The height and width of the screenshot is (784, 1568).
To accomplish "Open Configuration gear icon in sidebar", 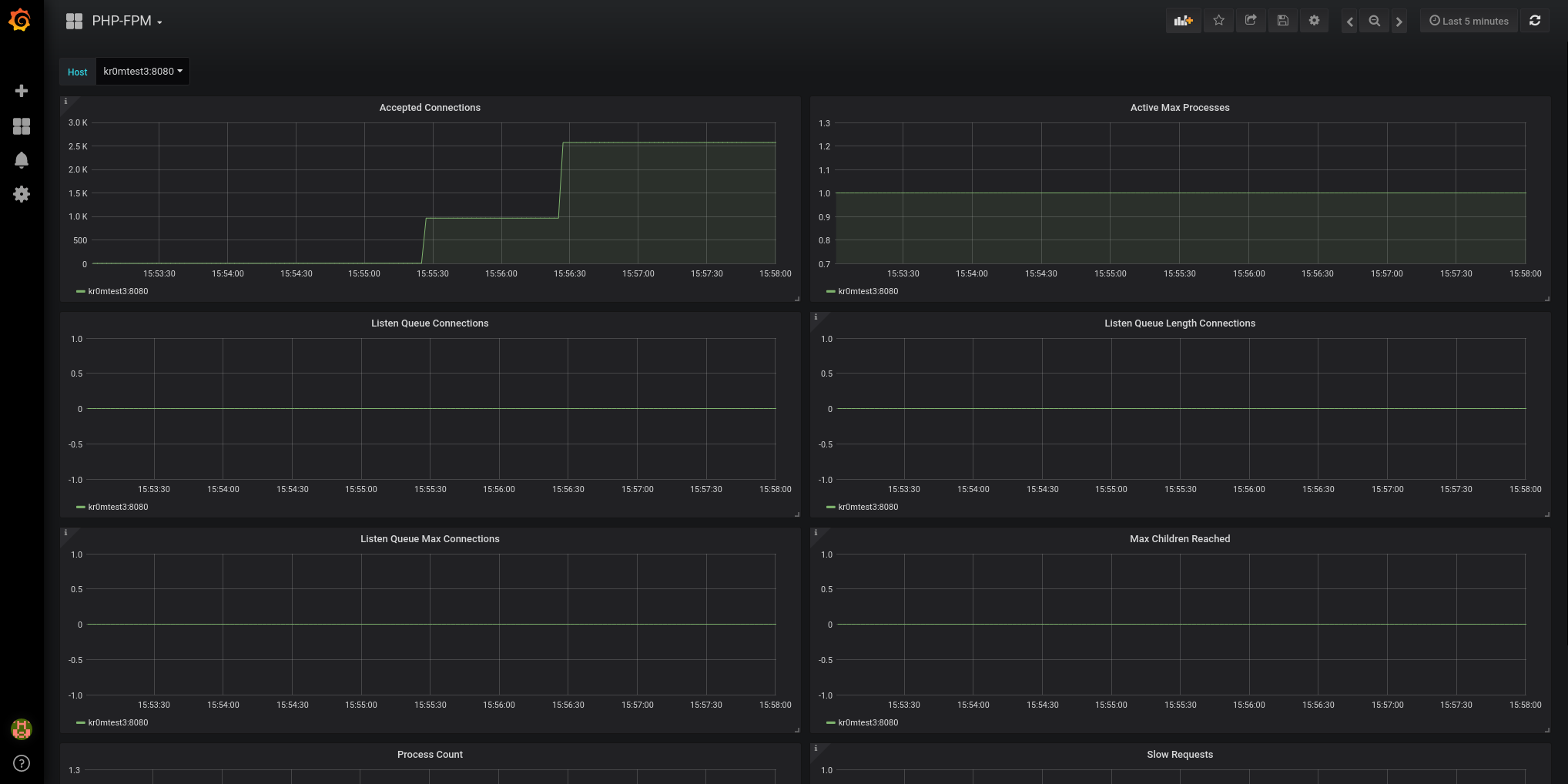I will [22, 194].
